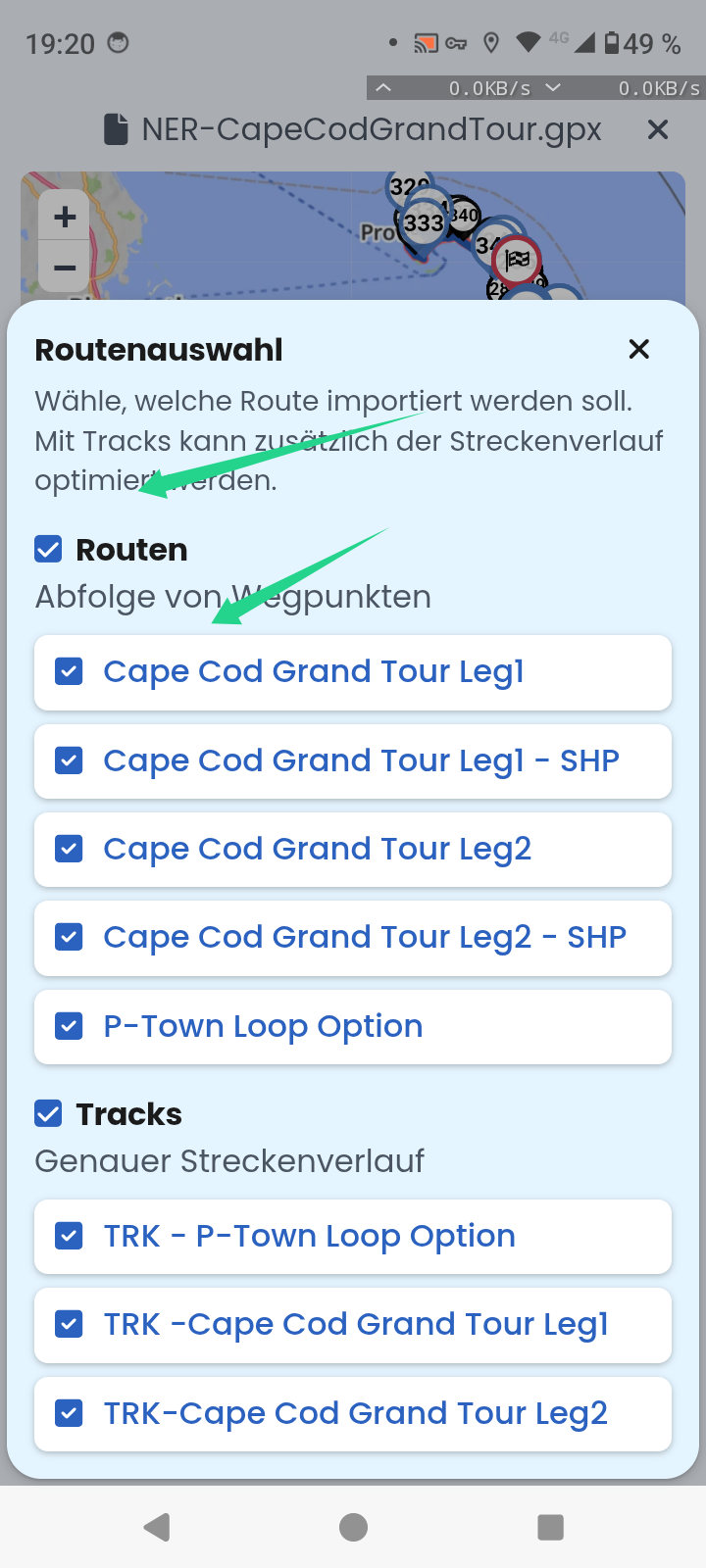Screen dimensions: 706x1568
Task: Deselect Cape Cod Grand Tour Leg2 route
Action: (x=353, y=850)
